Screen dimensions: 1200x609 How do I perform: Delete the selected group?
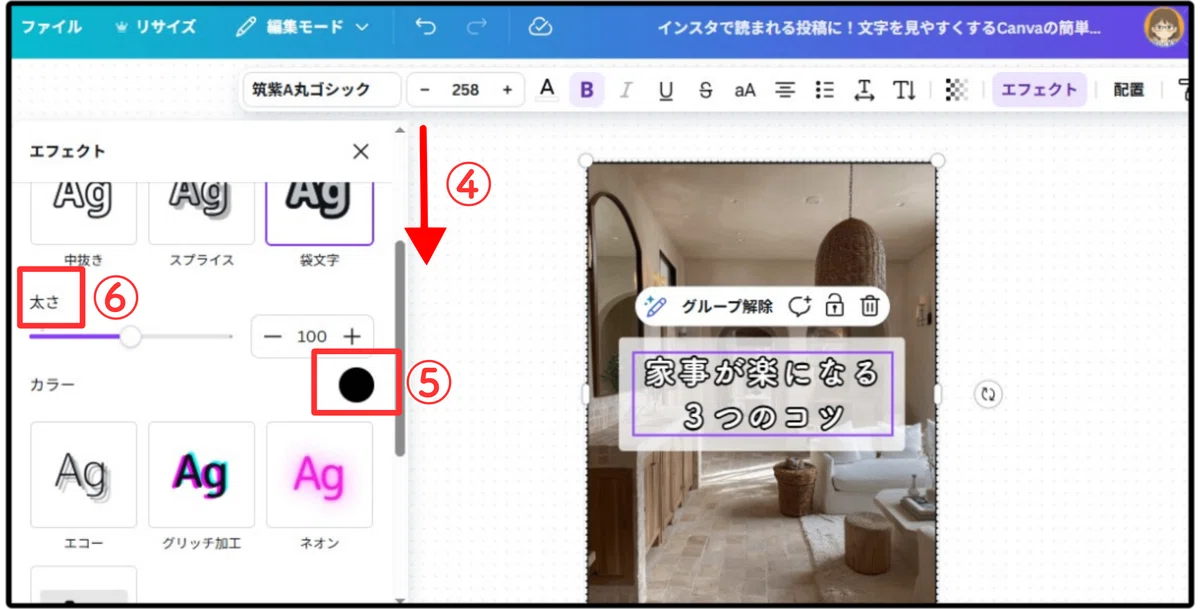pos(870,307)
